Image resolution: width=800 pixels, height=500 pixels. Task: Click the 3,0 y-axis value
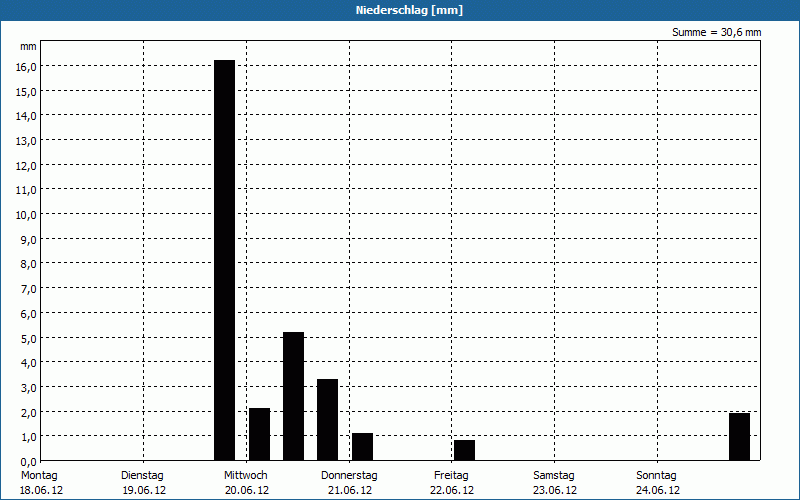coord(29,388)
